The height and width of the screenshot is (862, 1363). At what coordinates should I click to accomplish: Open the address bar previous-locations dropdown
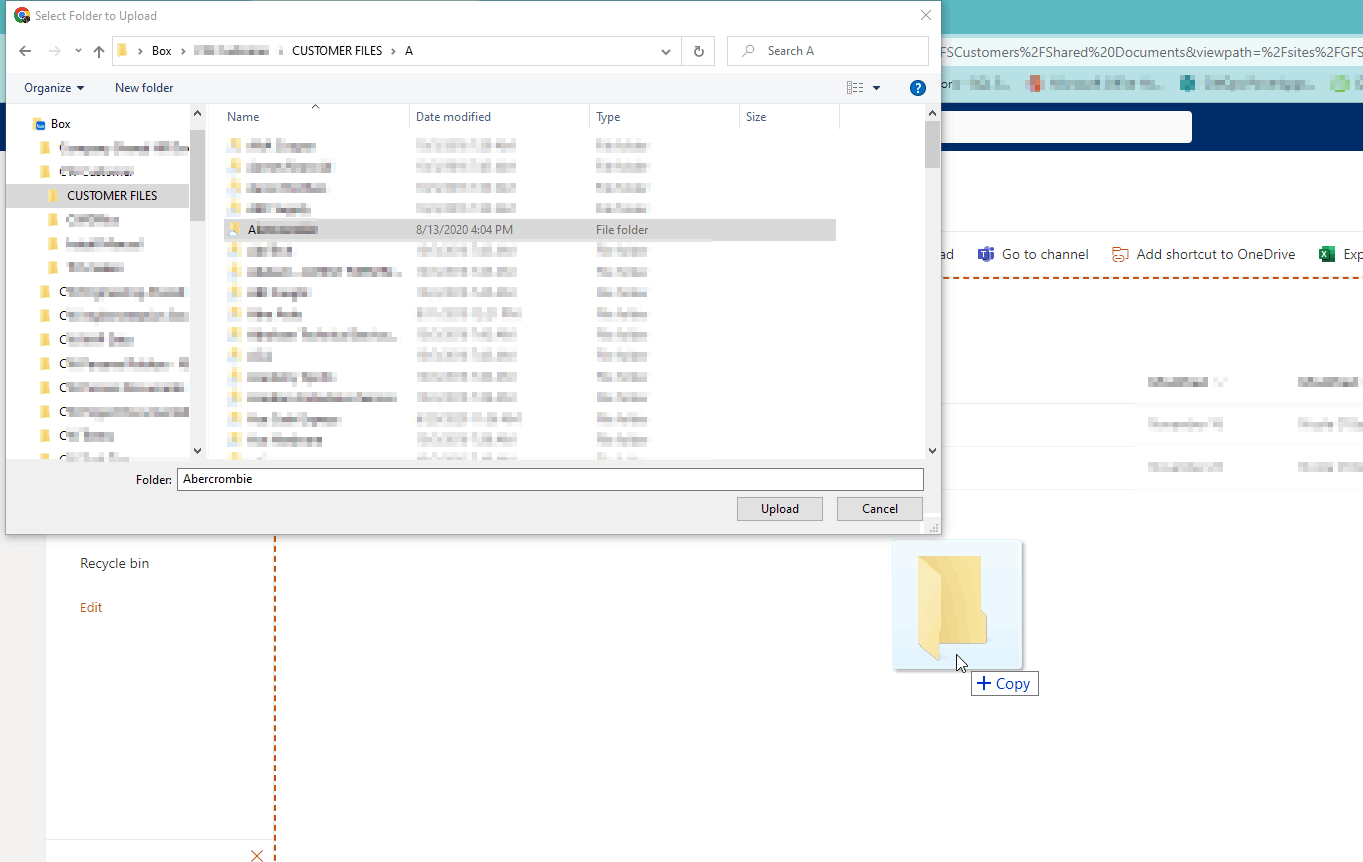coord(665,50)
